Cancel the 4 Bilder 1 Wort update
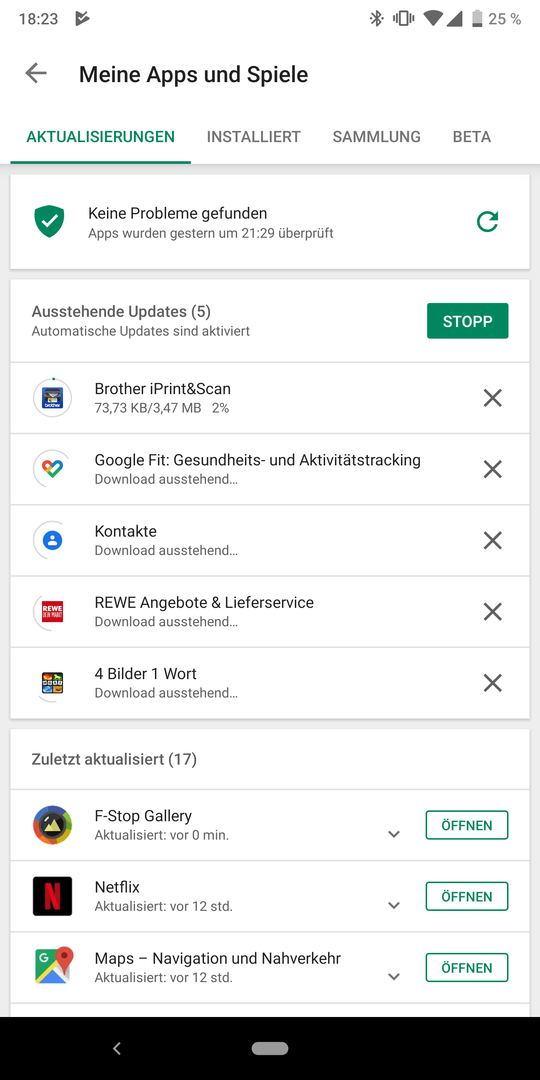 point(492,683)
